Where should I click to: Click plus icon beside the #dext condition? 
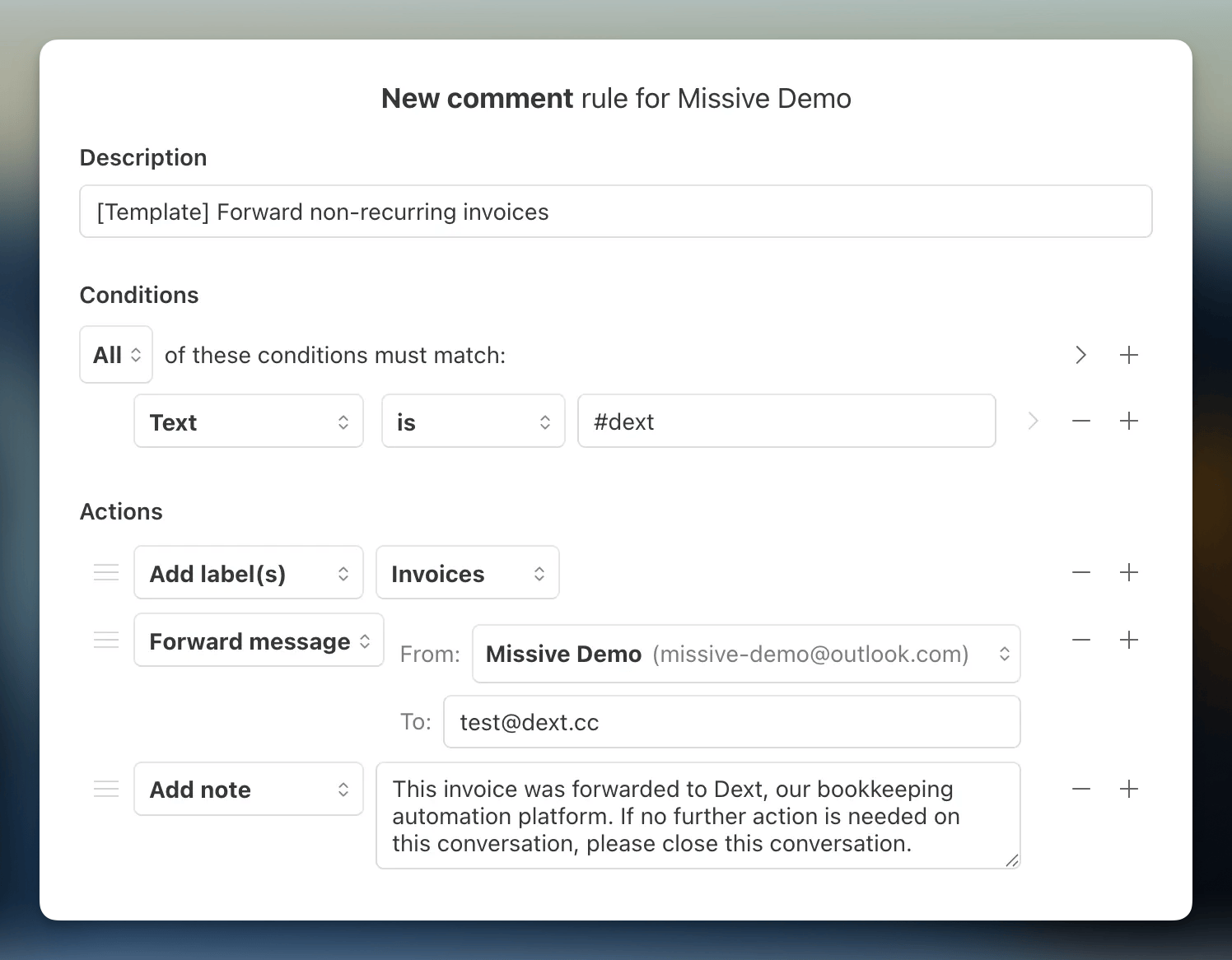(1129, 422)
